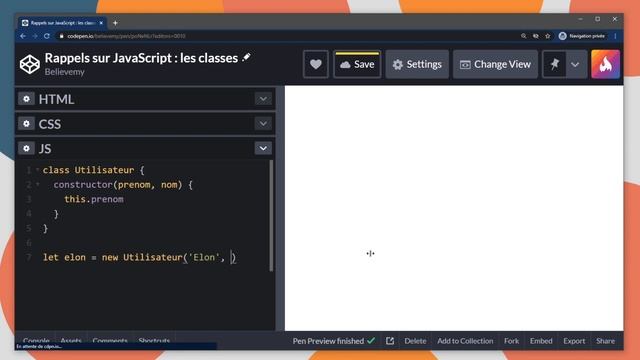The height and width of the screenshot is (360, 640).
Task: Delete this pen
Action: point(415,341)
